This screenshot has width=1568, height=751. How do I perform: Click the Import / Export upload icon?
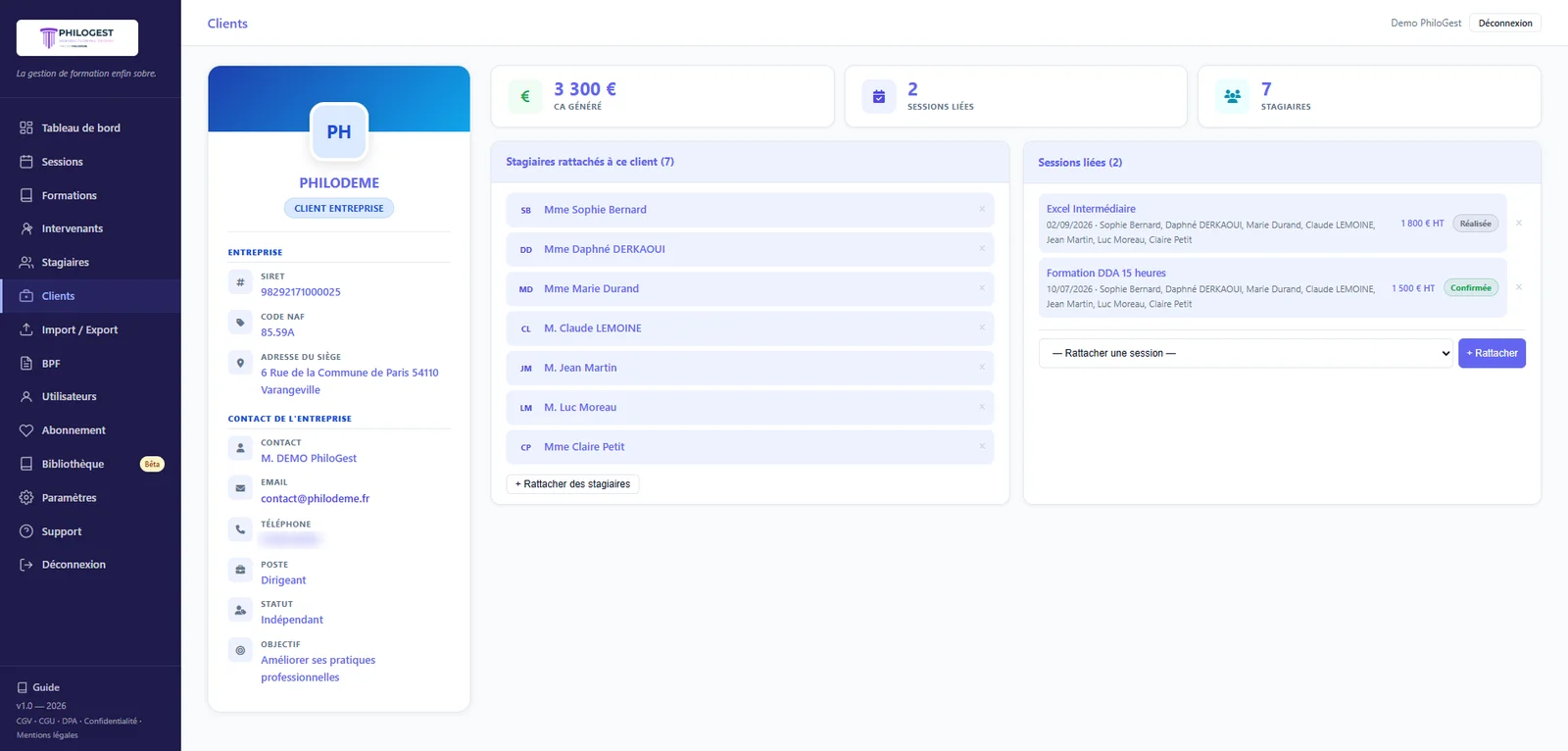tap(26, 329)
